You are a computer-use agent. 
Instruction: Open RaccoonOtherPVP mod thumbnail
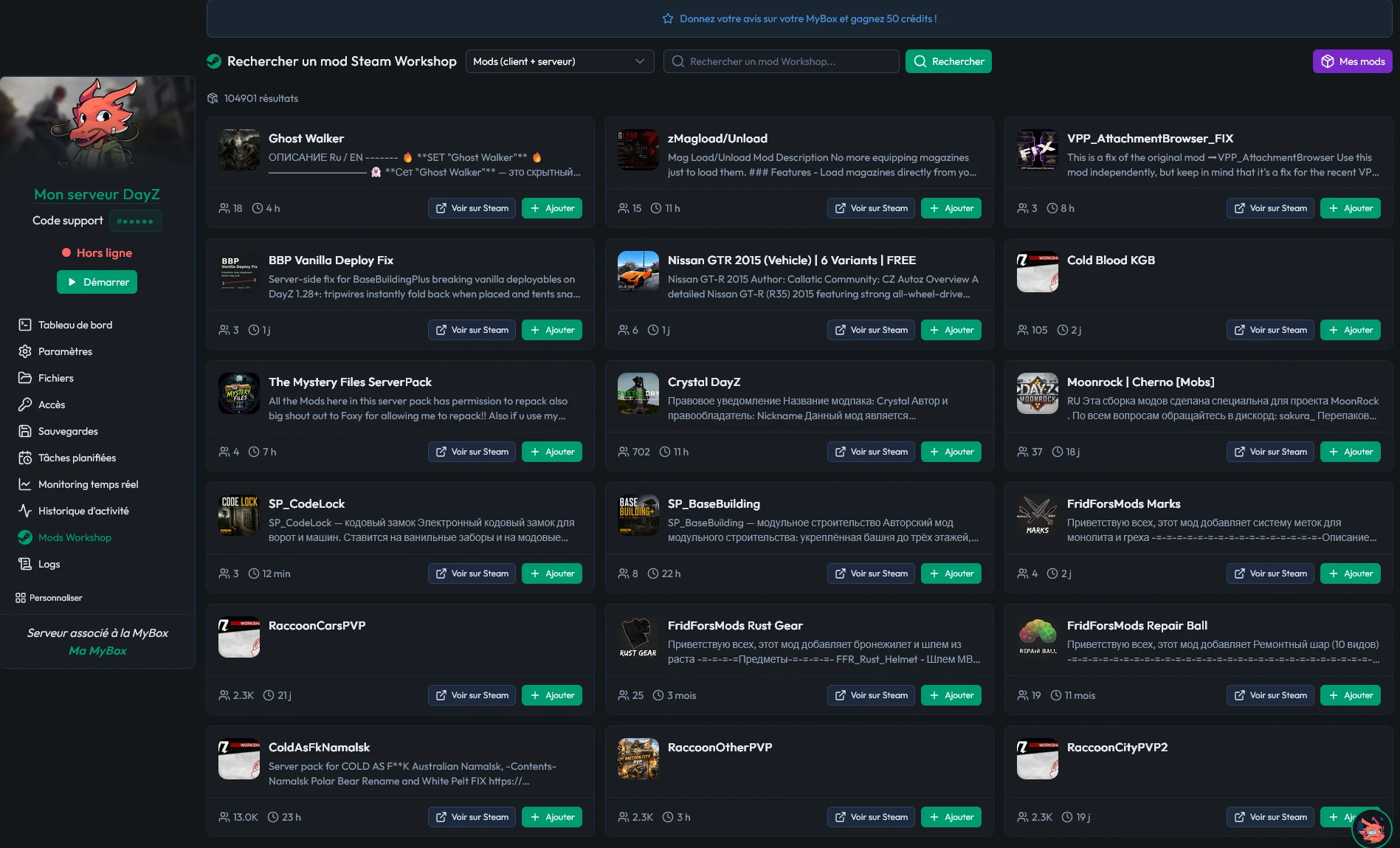[x=638, y=759]
